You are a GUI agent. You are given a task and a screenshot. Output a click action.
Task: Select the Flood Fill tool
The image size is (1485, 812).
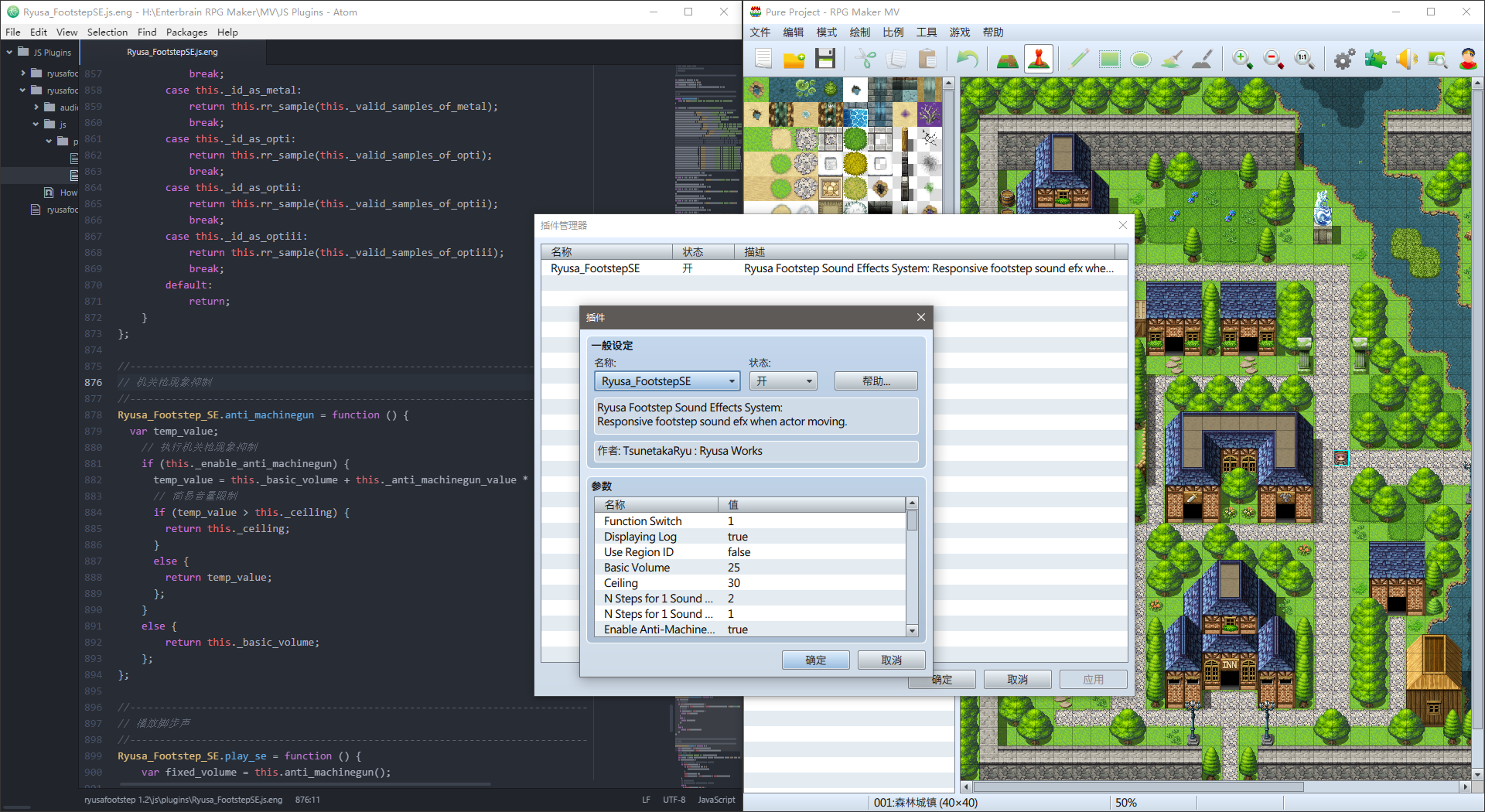1171,59
